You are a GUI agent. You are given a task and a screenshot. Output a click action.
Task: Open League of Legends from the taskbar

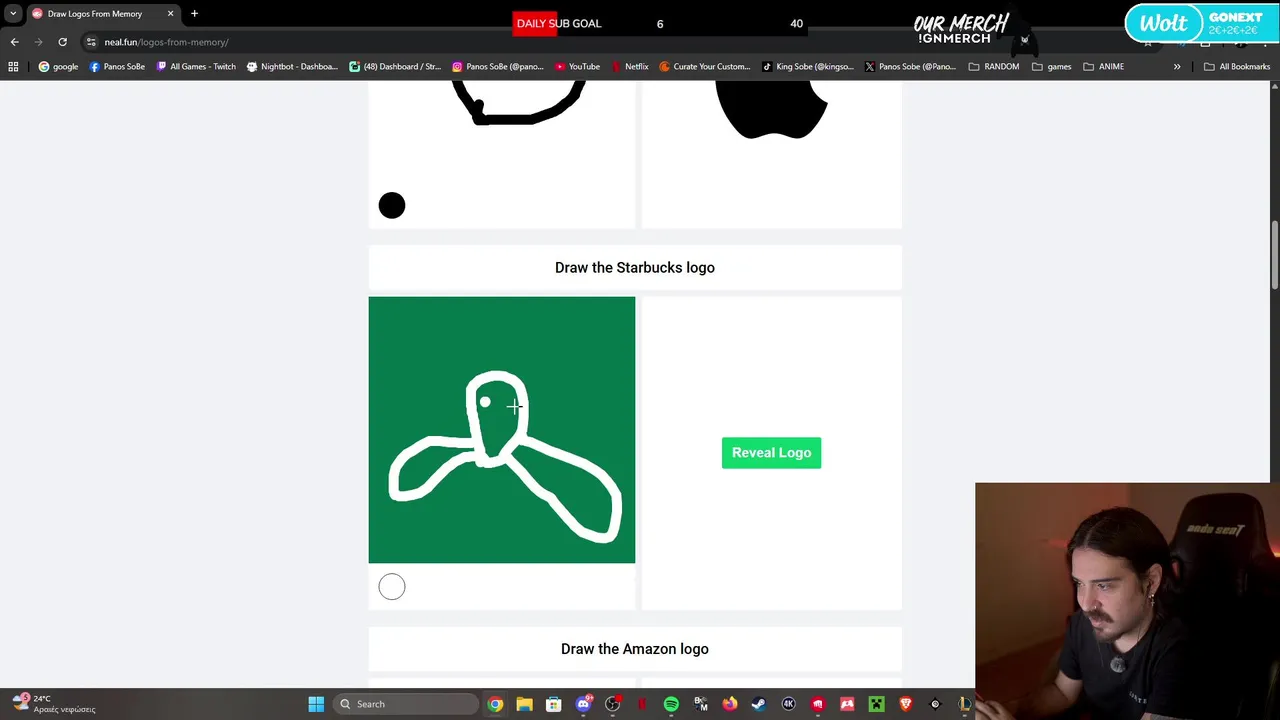[965, 704]
